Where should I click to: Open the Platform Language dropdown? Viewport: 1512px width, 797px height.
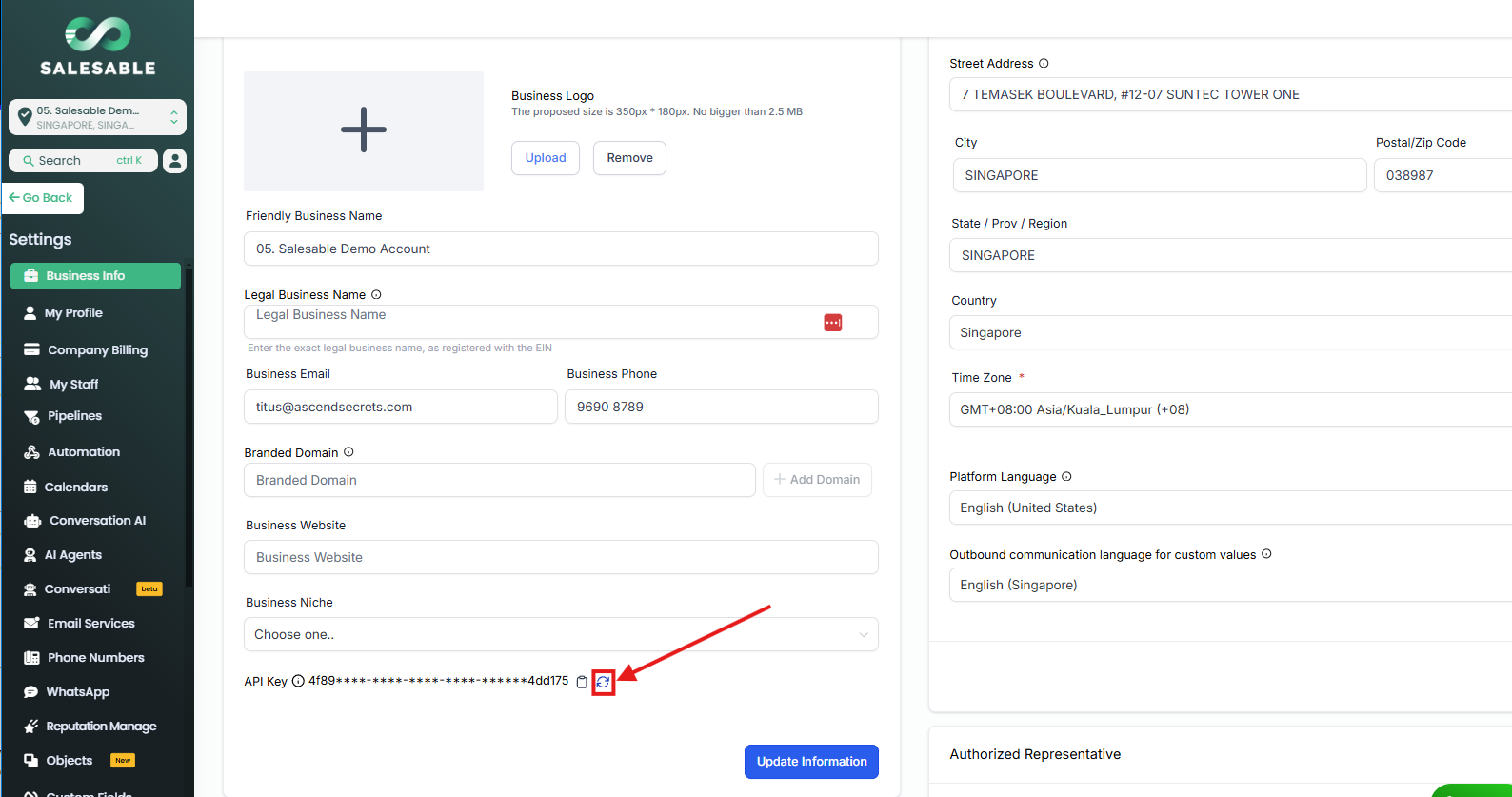(x=1230, y=508)
